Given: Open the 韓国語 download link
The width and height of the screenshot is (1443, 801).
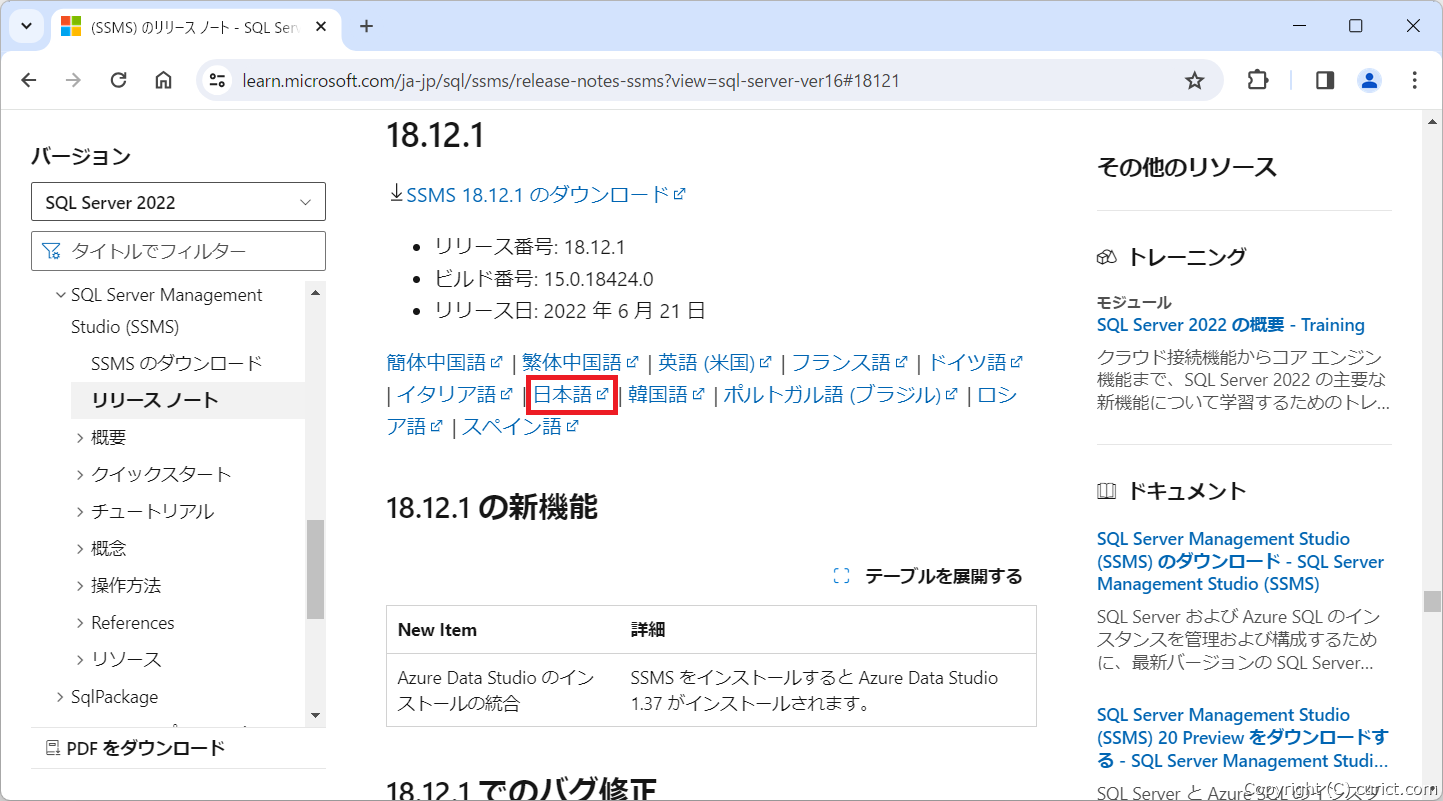Looking at the screenshot, I should click(667, 394).
